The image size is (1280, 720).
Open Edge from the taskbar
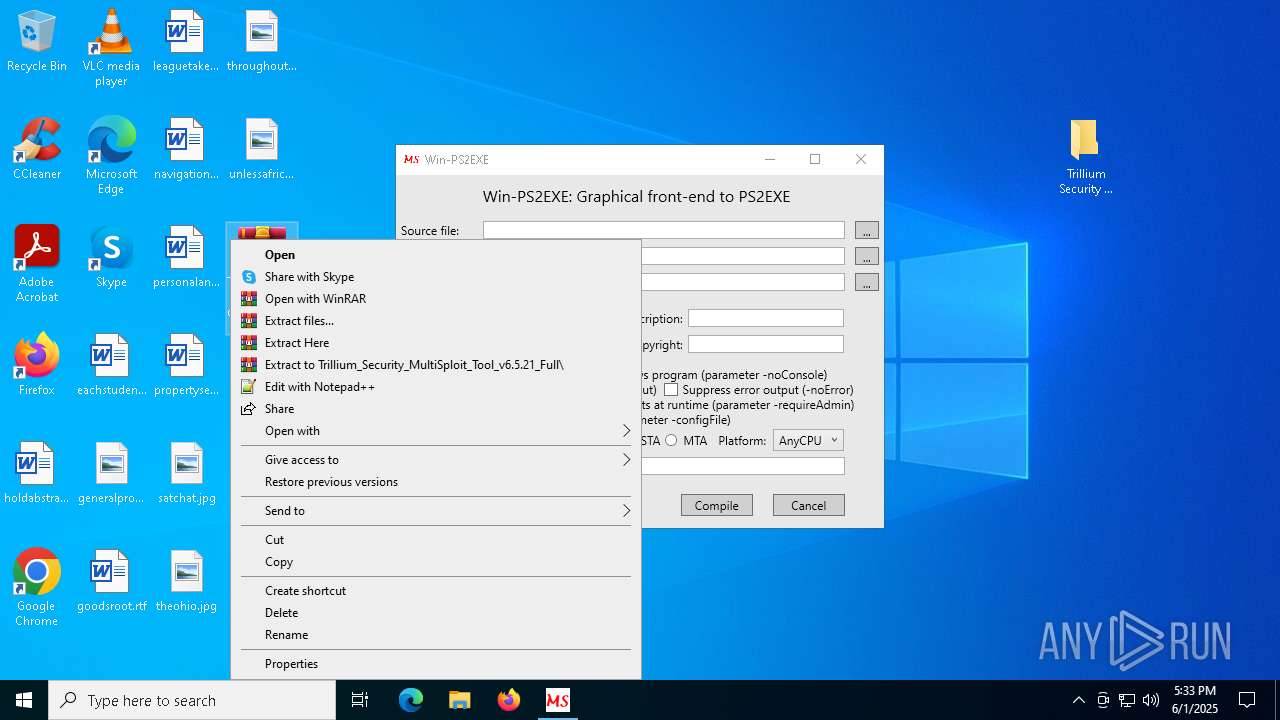tap(411, 700)
